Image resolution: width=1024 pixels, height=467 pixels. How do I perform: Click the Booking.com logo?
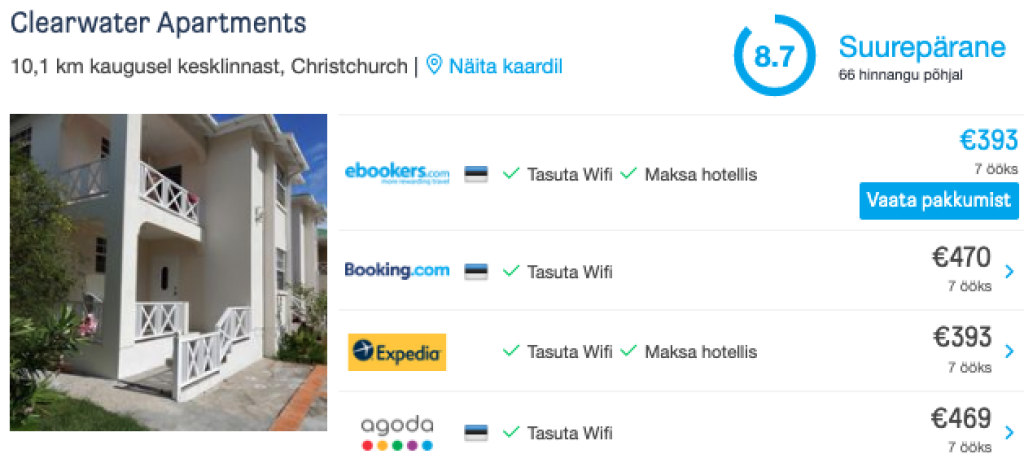pyautogui.click(x=396, y=270)
